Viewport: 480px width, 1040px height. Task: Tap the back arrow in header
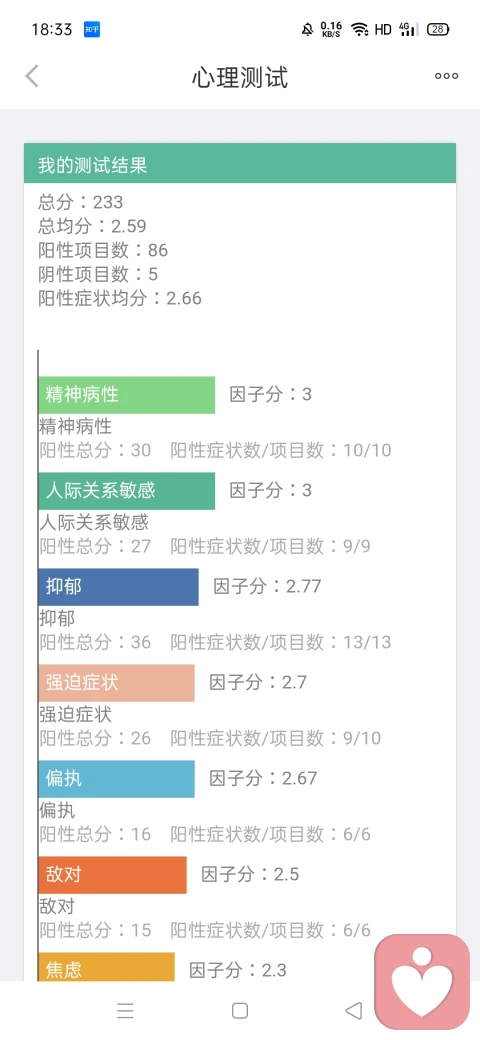[32, 76]
